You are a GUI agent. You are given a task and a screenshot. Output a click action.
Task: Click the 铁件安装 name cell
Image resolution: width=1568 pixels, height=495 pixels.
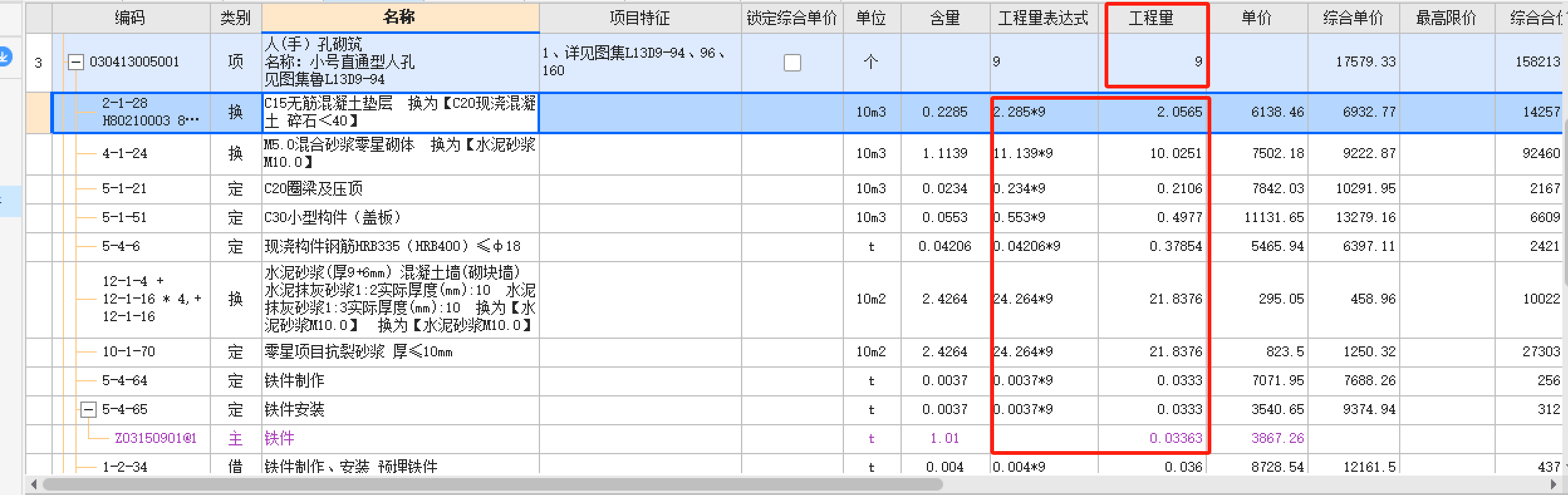[400, 410]
